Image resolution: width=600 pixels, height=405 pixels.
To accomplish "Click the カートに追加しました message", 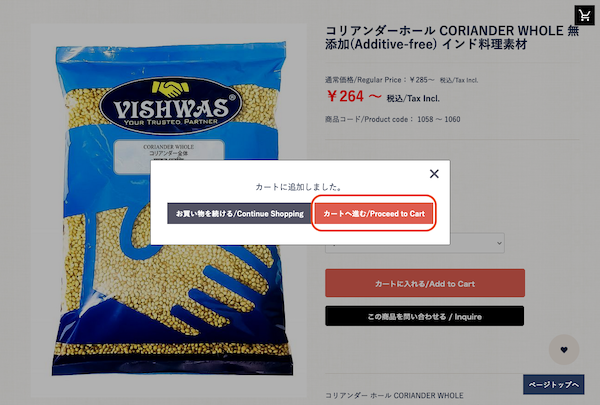I will 298,187.
